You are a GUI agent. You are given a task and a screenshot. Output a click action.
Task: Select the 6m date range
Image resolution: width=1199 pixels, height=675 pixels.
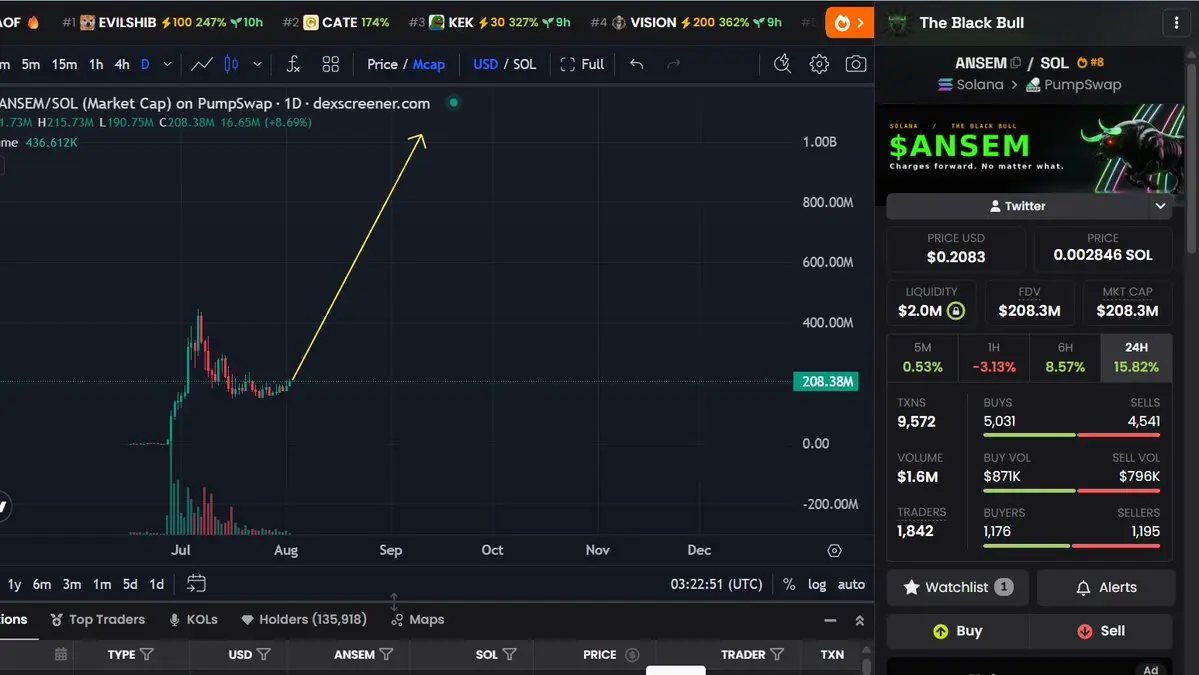pyautogui.click(x=41, y=584)
